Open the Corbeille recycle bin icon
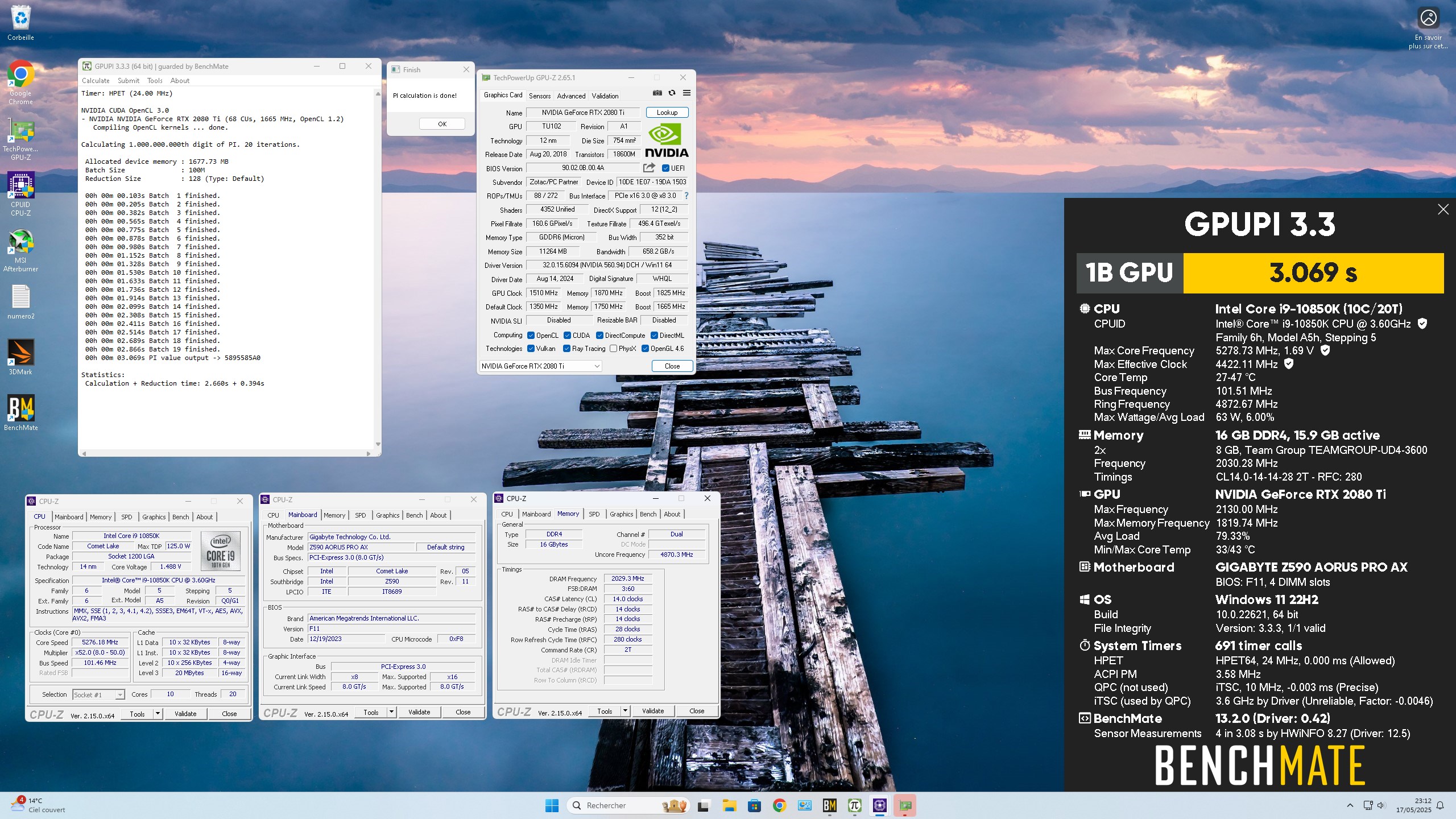 (x=20, y=23)
